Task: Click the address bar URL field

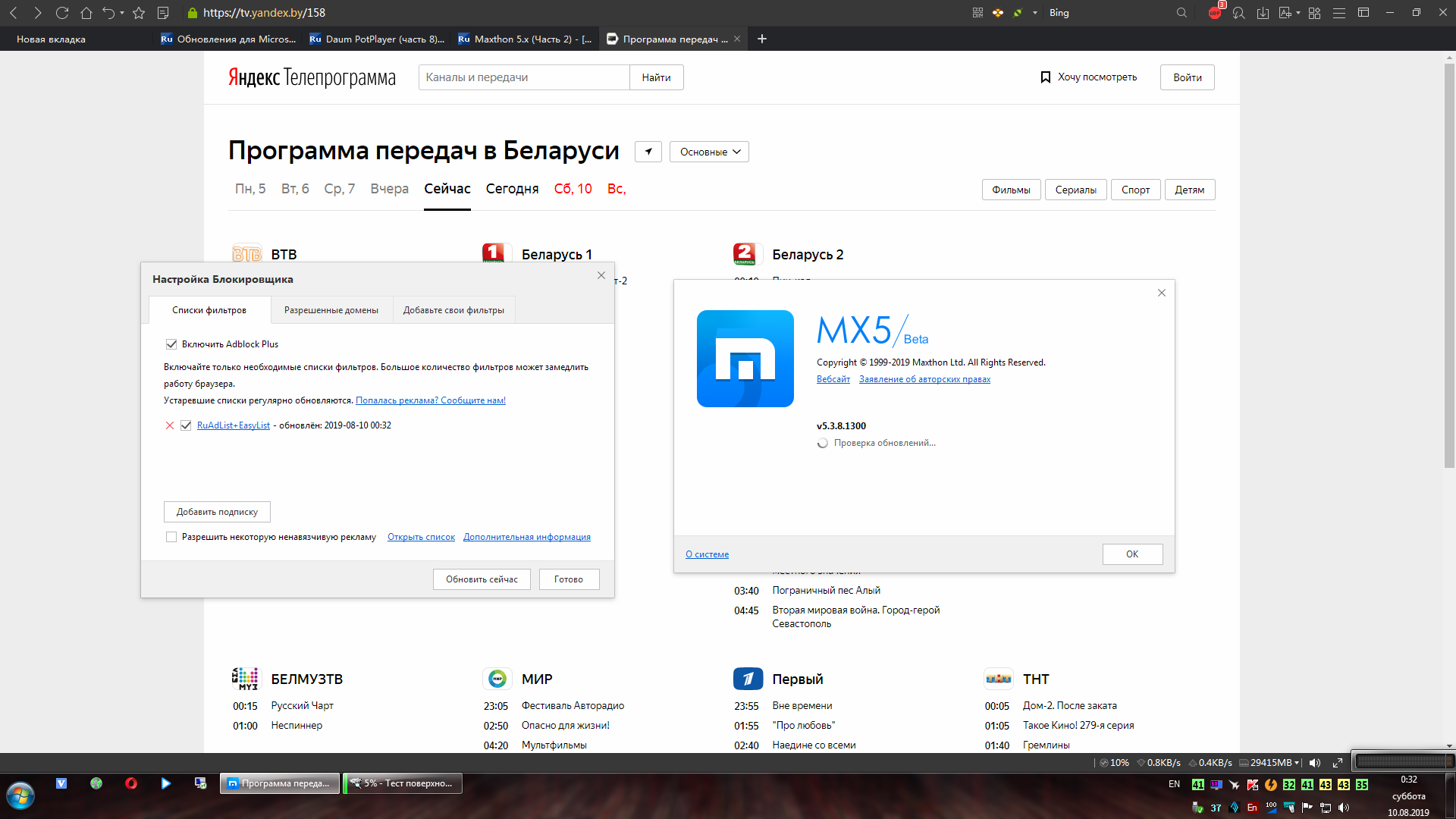Action: [576, 13]
